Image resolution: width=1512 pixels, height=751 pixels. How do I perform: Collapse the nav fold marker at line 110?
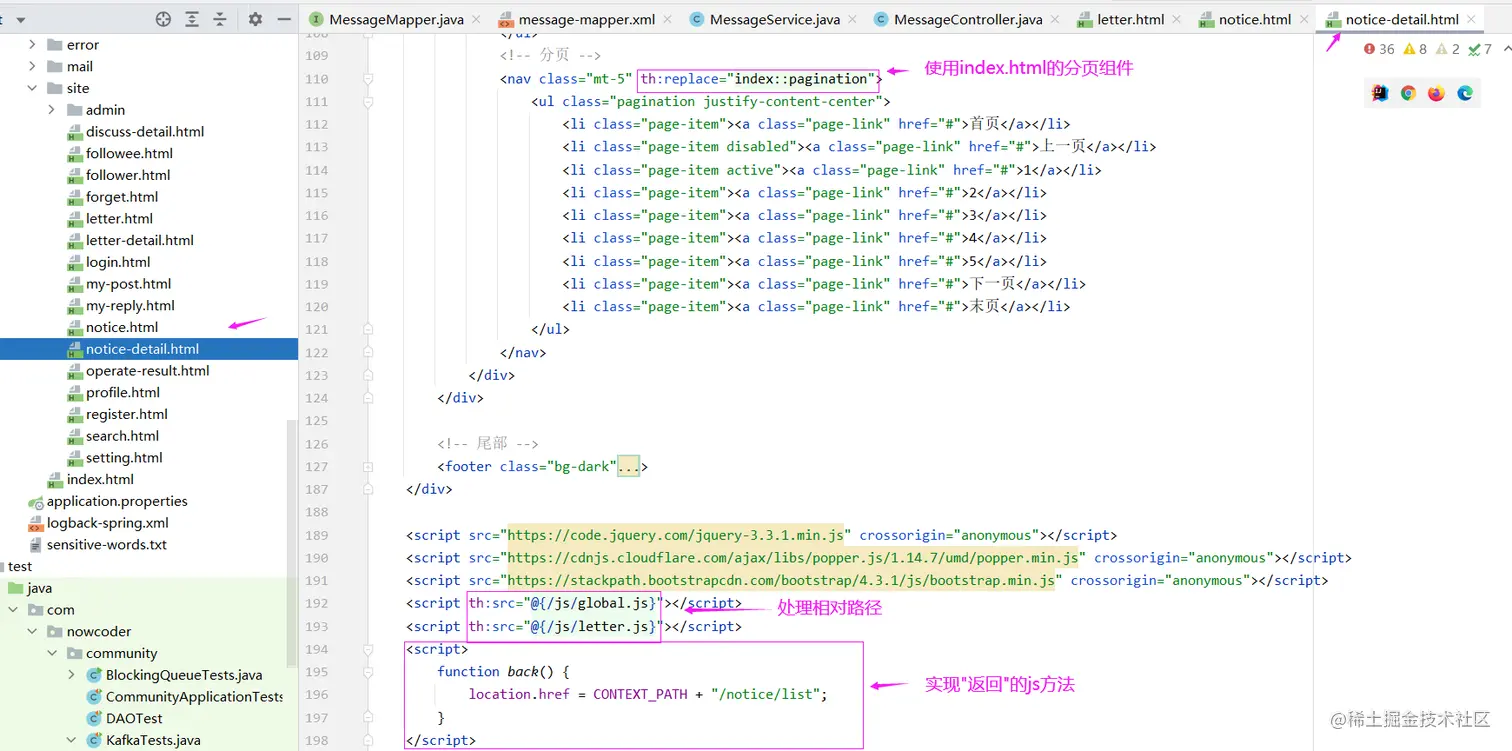(x=368, y=78)
